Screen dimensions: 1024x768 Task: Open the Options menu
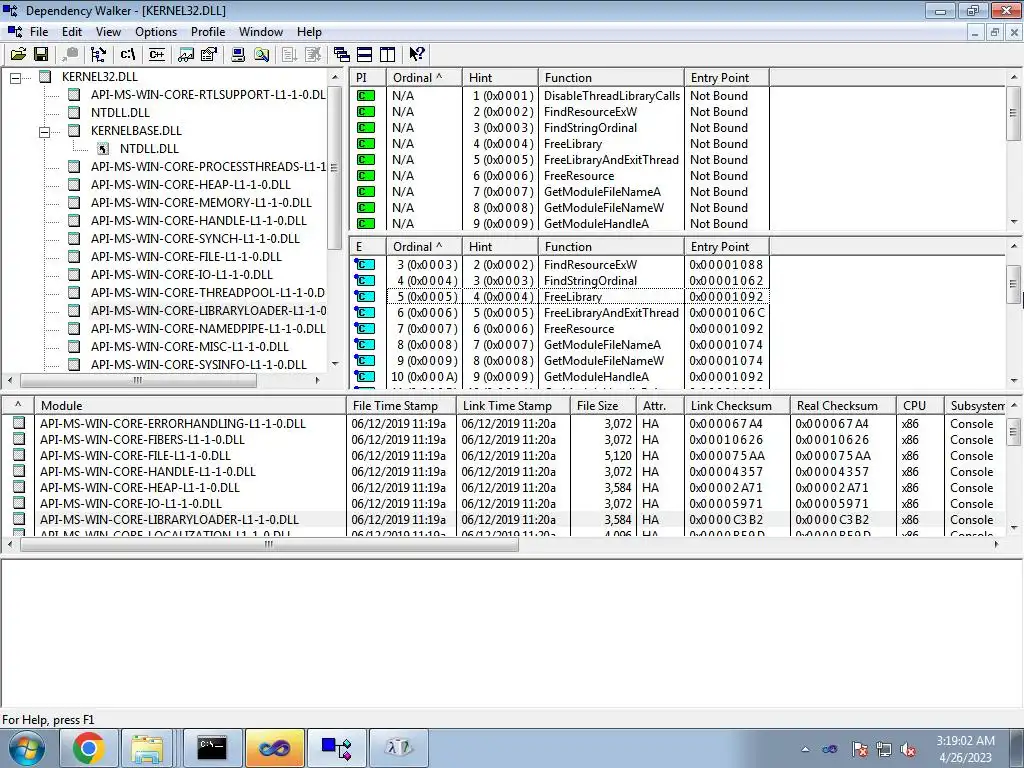click(x=156, y=31)
